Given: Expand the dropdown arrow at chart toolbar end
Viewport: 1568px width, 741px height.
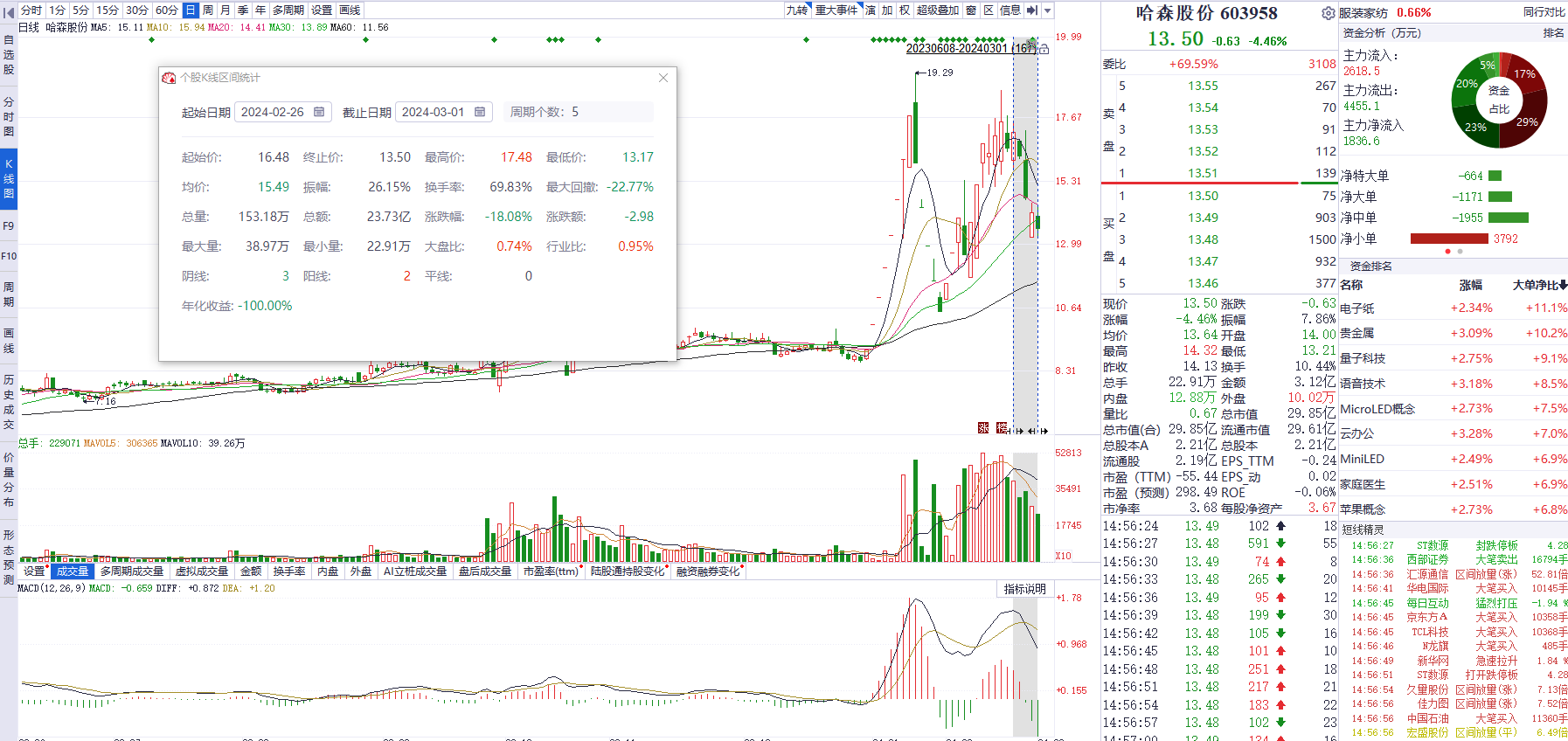Looking at the screenshot, I should [1047, 10].
